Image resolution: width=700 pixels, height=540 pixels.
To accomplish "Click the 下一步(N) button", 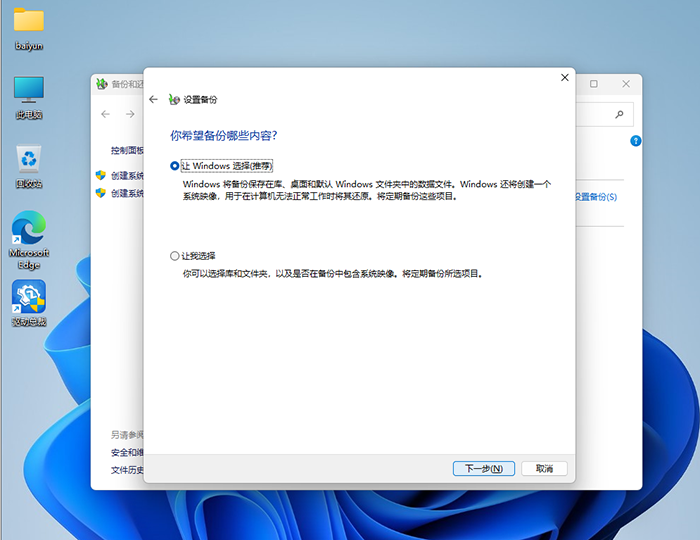I will (x=484, y=469).
